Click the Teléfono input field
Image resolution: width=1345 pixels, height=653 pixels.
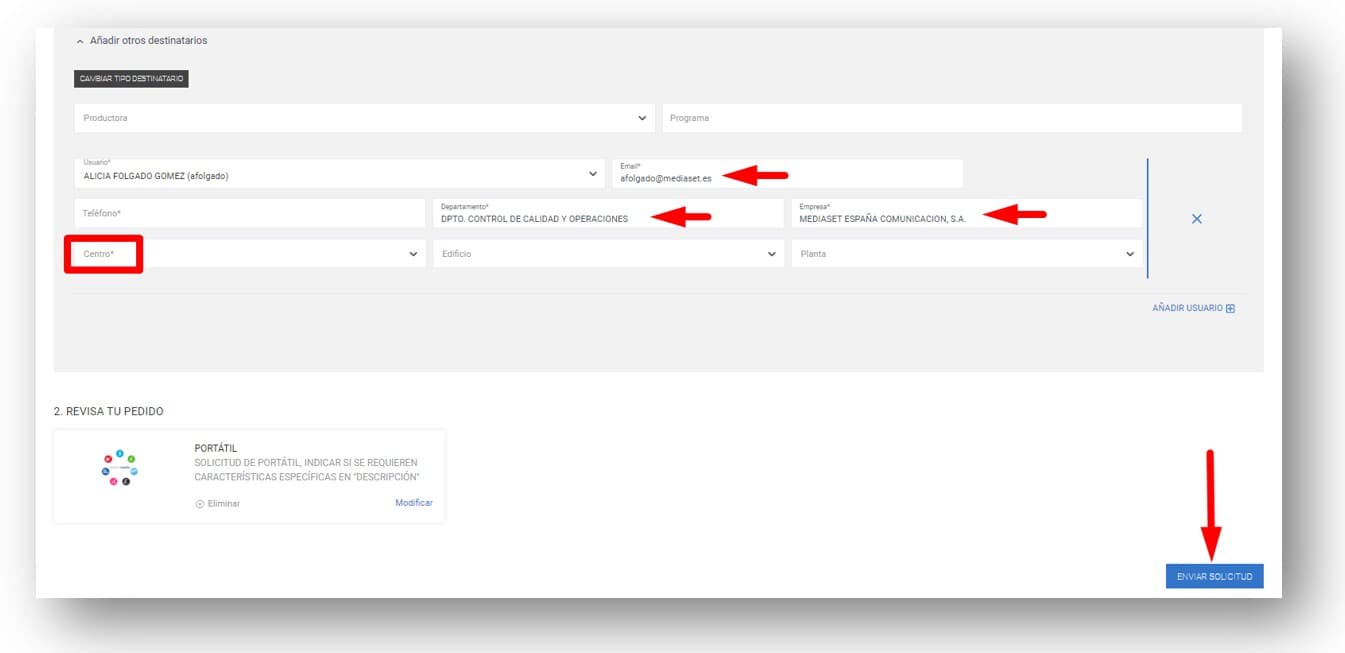[x=249, y=214]
